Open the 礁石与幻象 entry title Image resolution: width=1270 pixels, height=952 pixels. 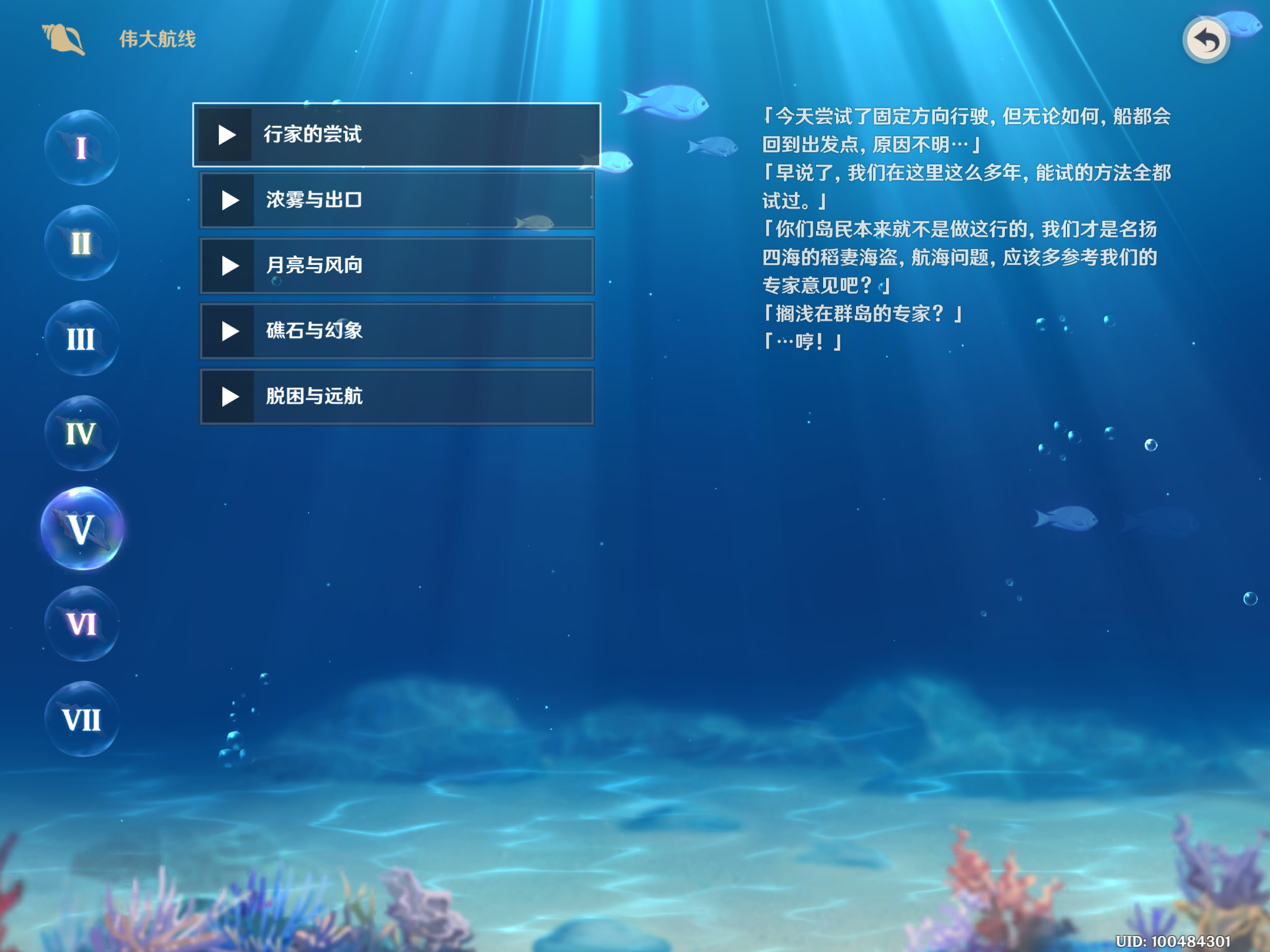point(314,331)
